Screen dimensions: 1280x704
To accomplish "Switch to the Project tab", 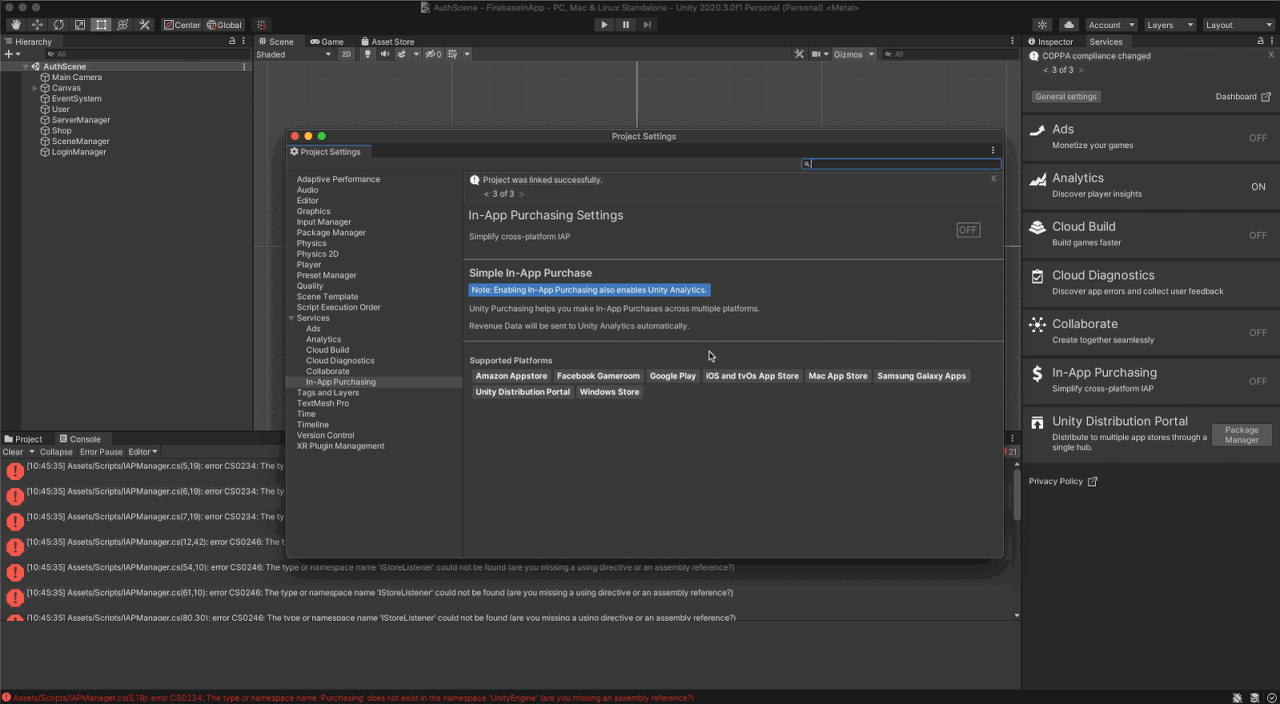I will click(23, 439).
